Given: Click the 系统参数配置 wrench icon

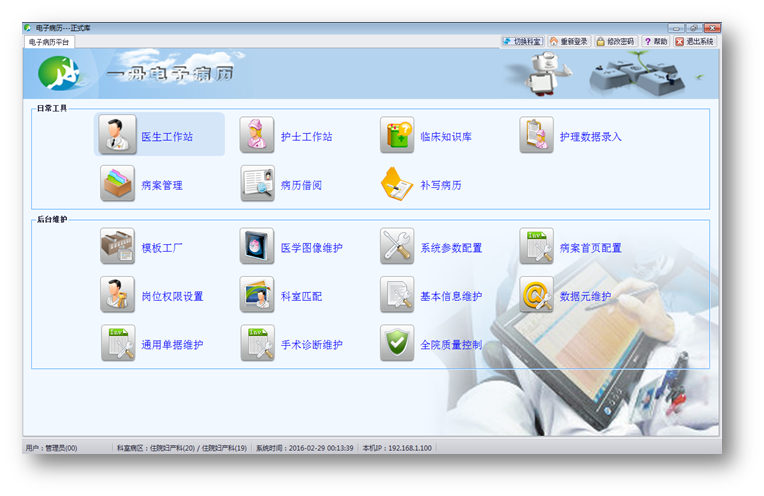Looking at the screenshot, I should (x=397, y=246).
